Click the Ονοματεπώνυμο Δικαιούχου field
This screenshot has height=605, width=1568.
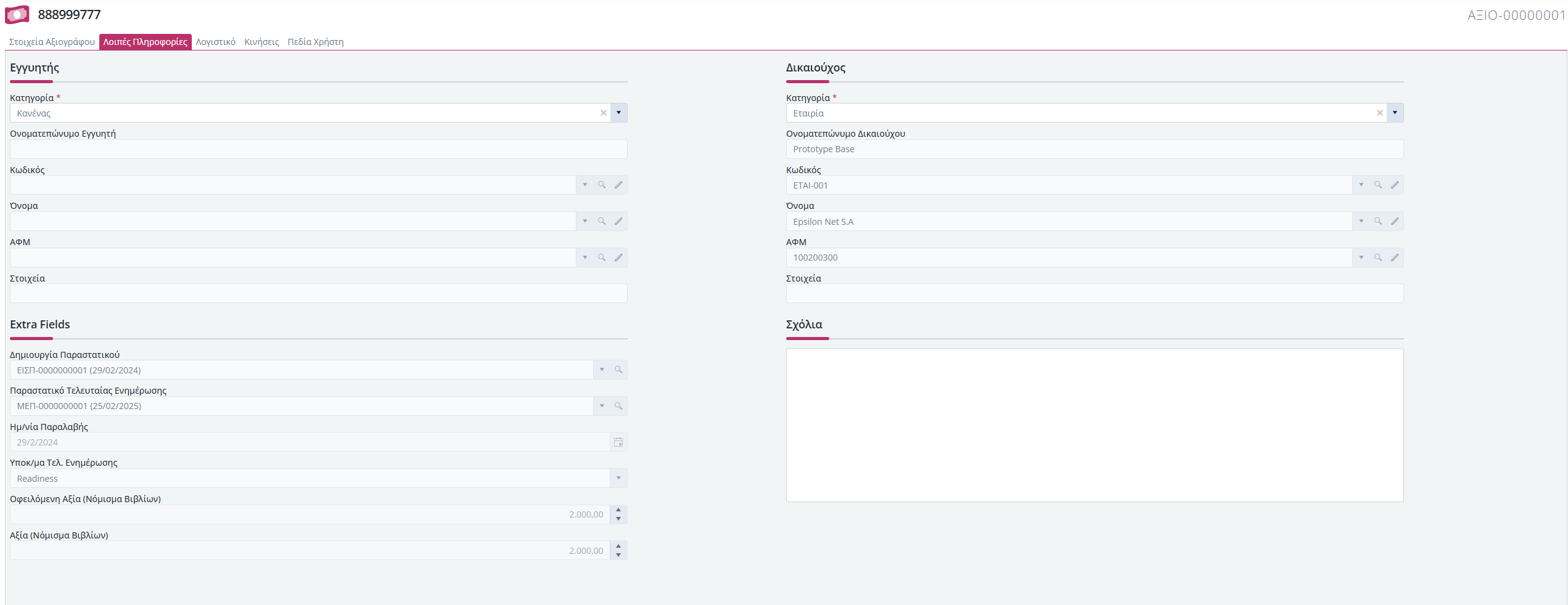[x=1094, y=149]
